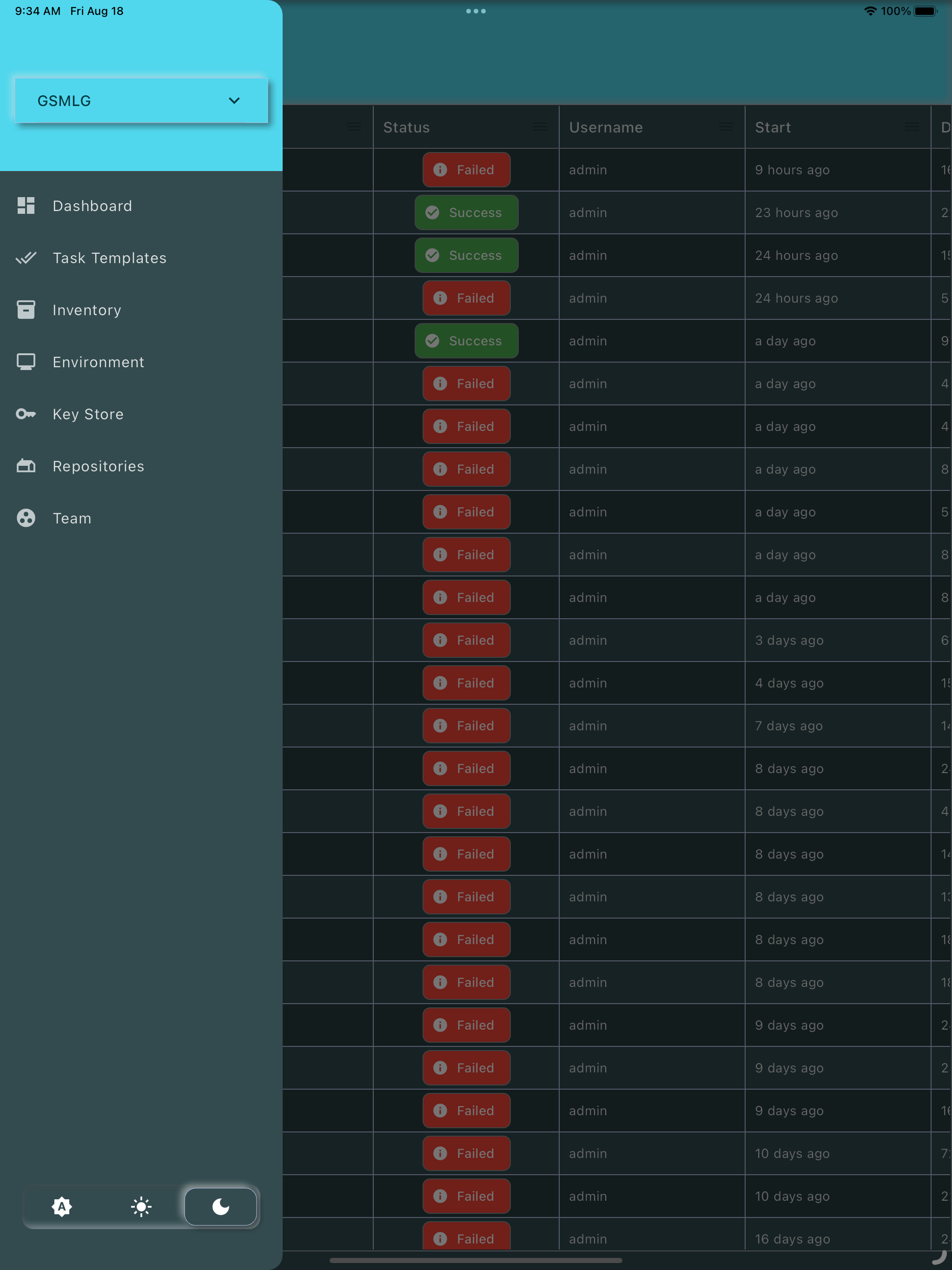Enable light theme with sun icon
This screenshot has width=952, height=1270.
[x=141, y=1206]
